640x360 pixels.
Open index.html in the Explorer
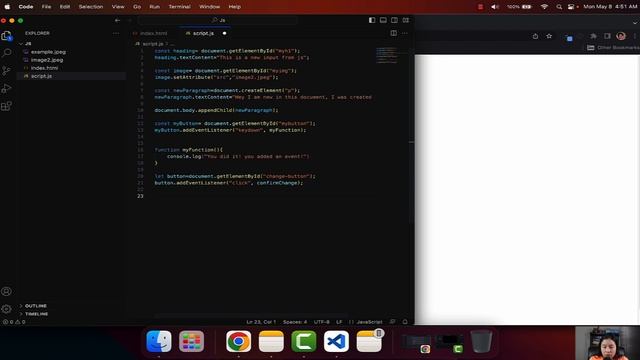click(x=44, y=68)
